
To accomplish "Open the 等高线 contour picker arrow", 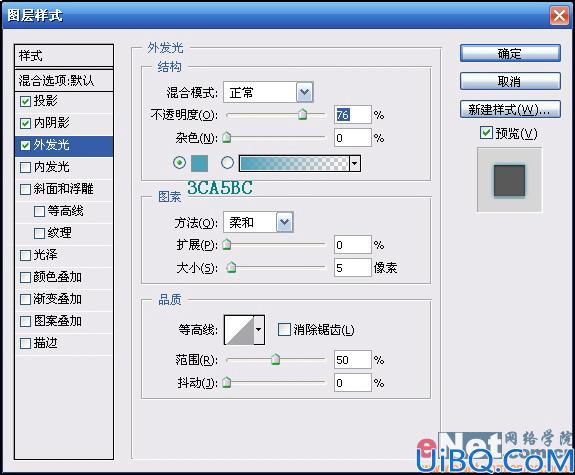I will pos(259,330).
